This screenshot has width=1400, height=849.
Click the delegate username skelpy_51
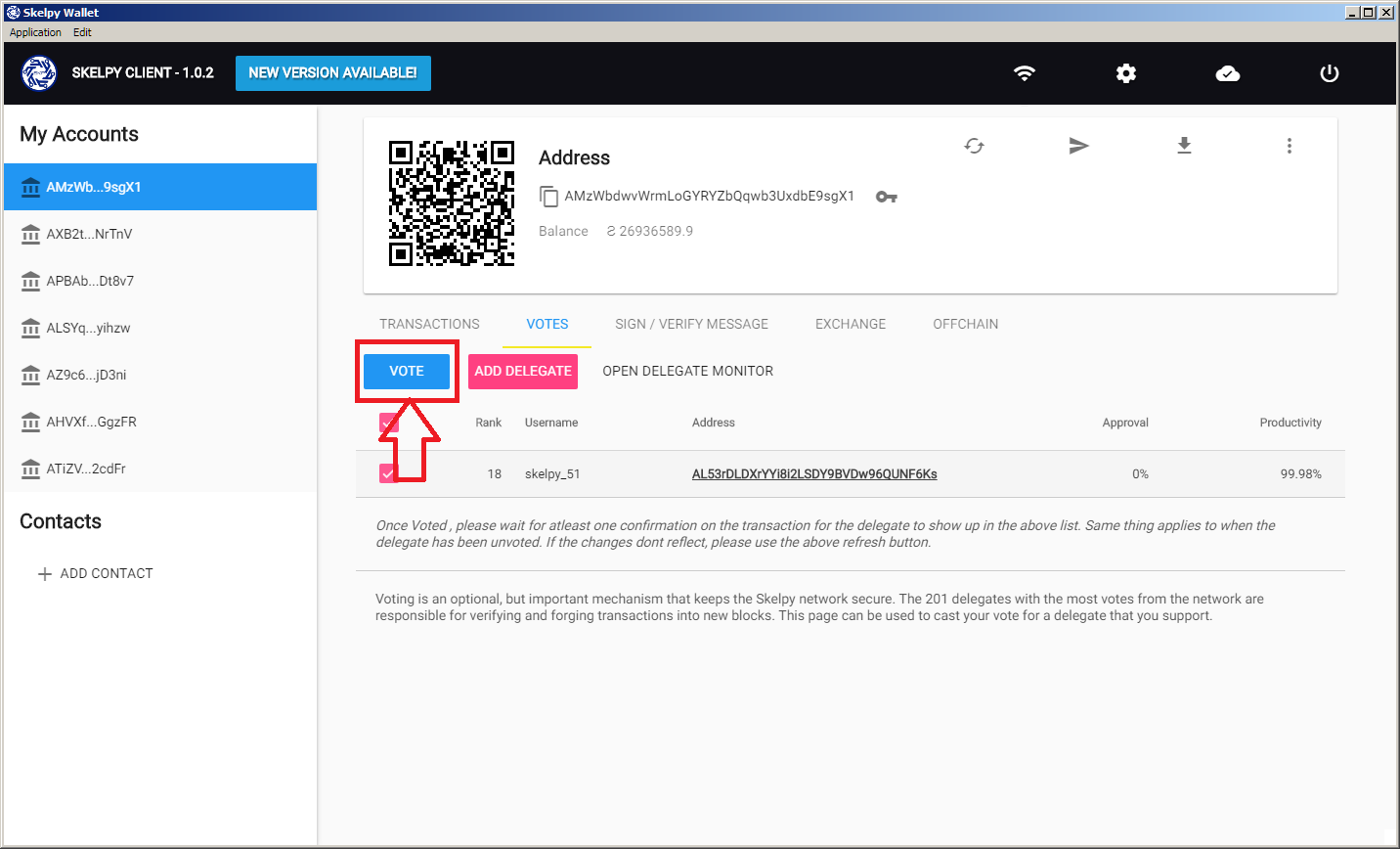(552, 474)
